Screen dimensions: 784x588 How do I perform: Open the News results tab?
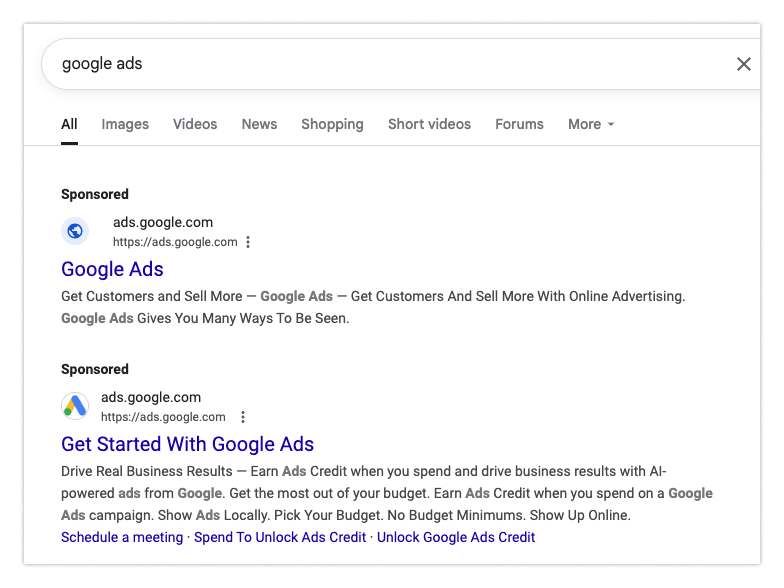[x=259, y=124]
